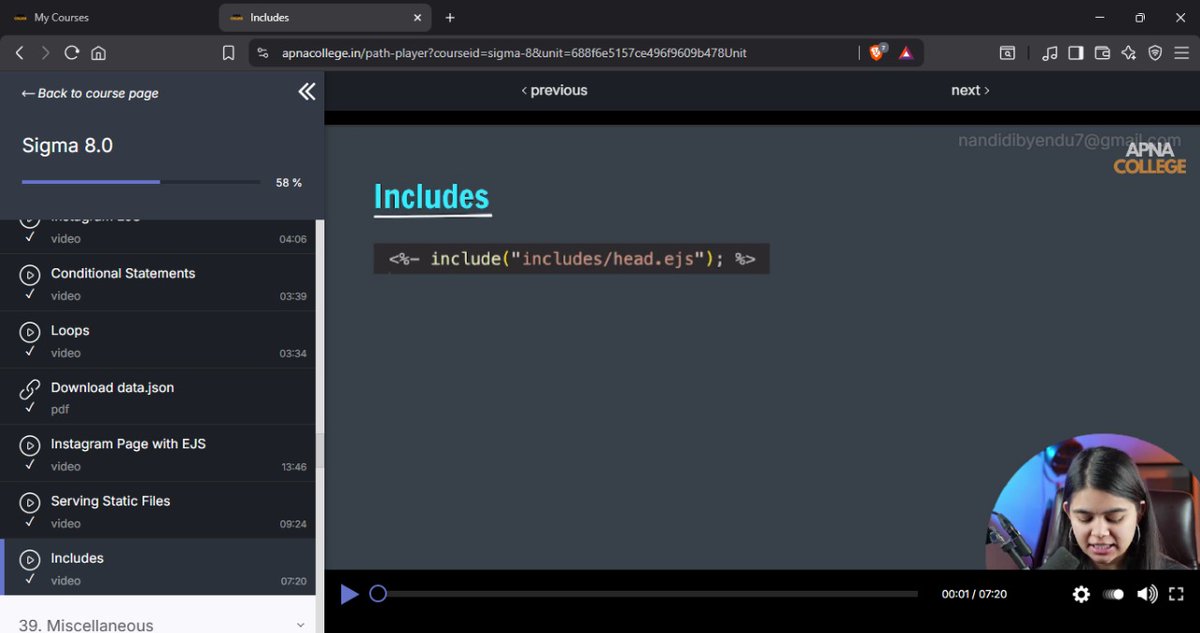Click the 00:01 / 07:20 time display
Viewport: 1200px width, 633px height.
(x=974, y=594)
